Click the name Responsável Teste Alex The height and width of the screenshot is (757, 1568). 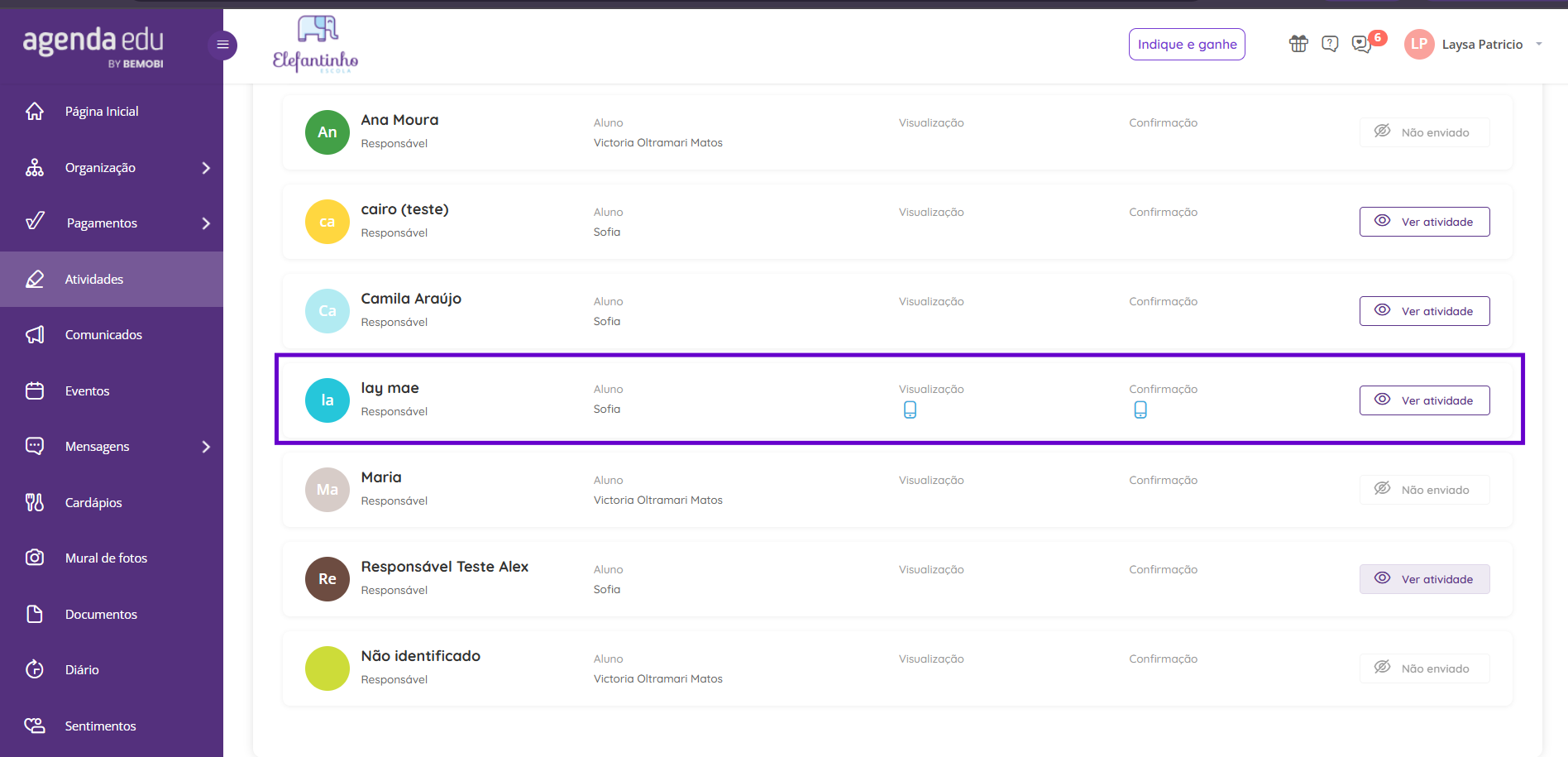pos(444,567)
